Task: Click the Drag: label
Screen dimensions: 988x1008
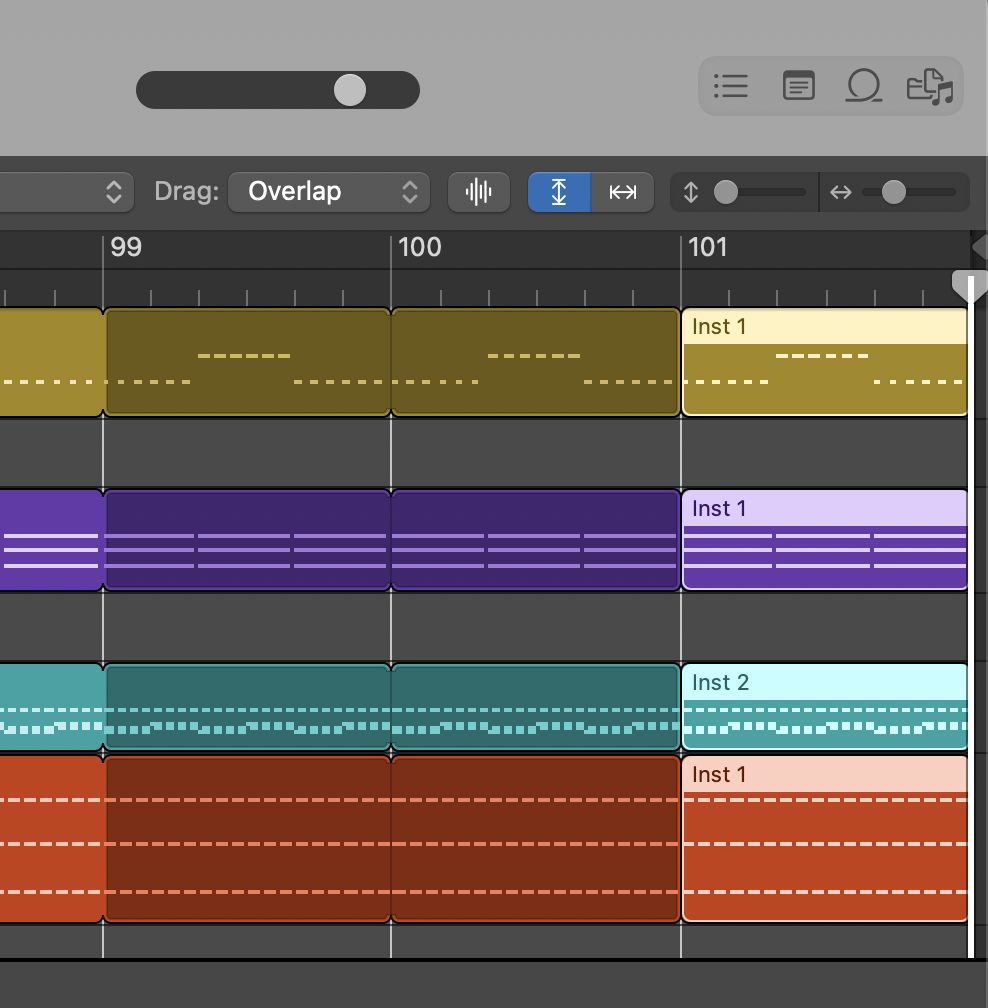Action: (x=186, y=192)
